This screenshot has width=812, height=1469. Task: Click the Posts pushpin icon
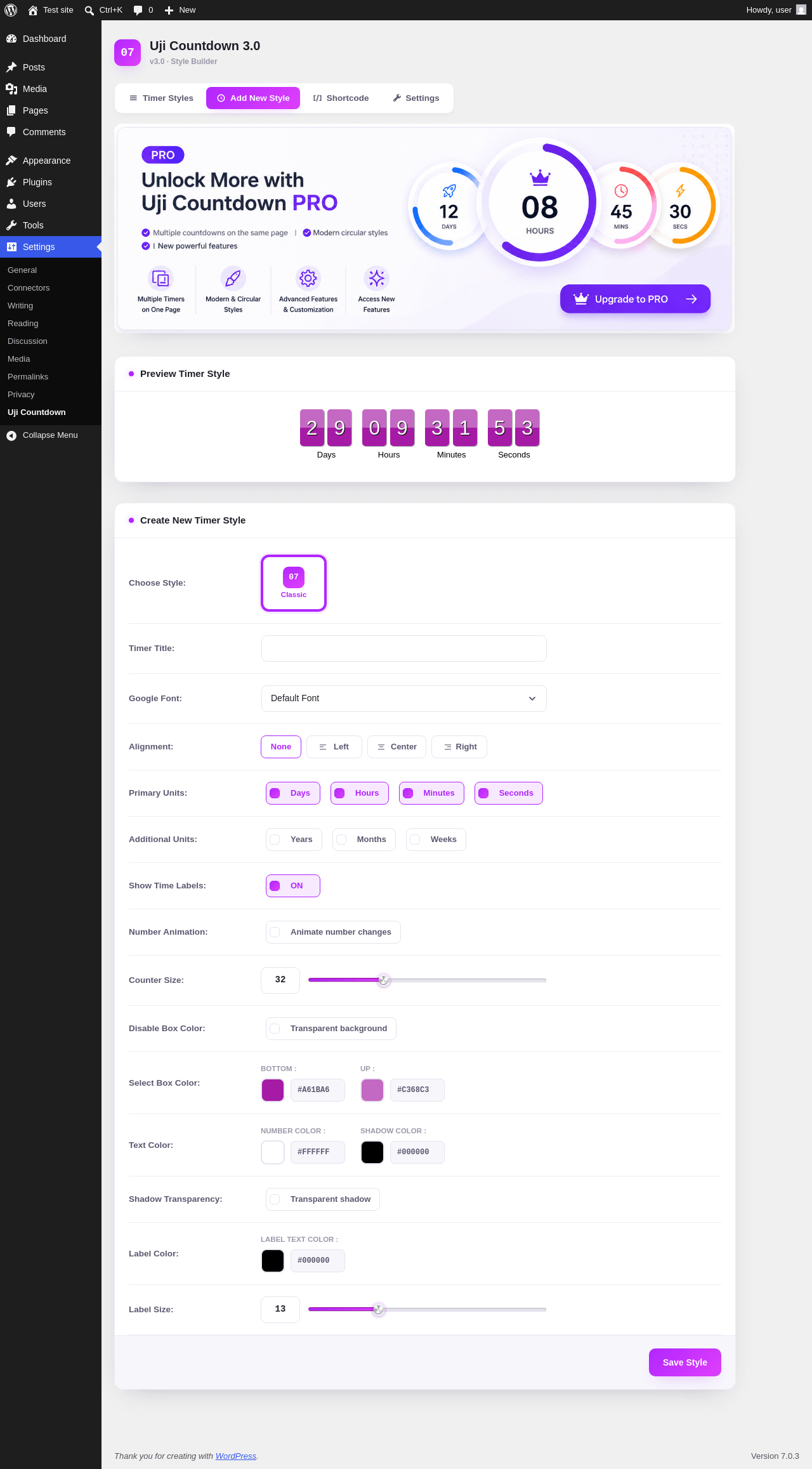coord(11,67)
